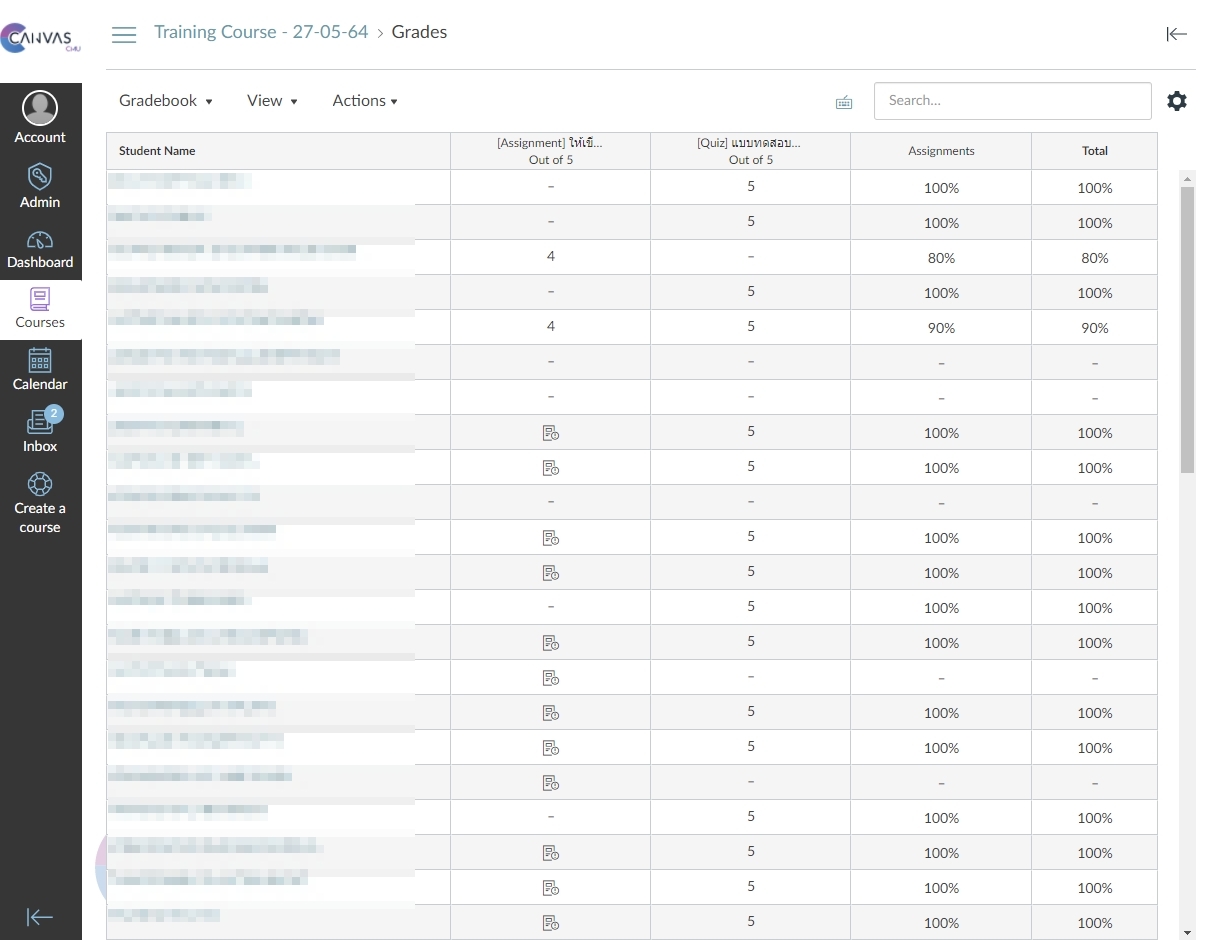Open the Account profile icon
1211x940 pixels.
coord(40,108)
